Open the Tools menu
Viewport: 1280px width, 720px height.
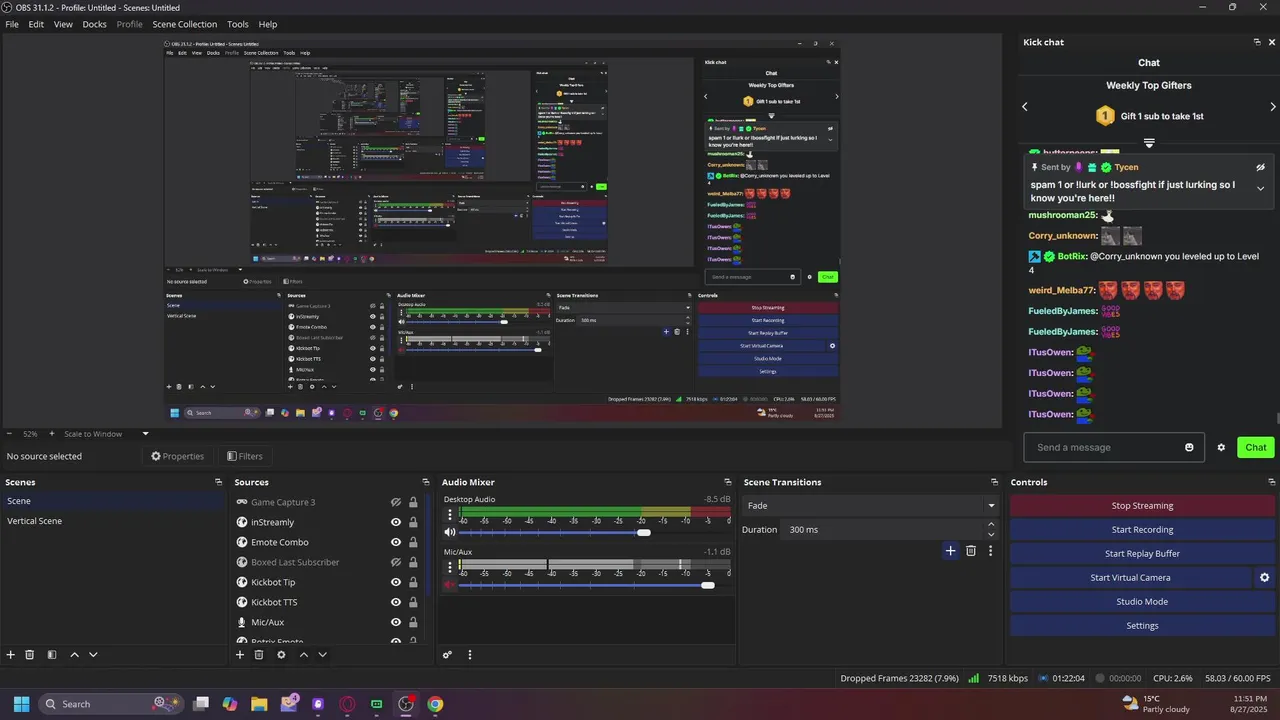[x=238, y=24]
